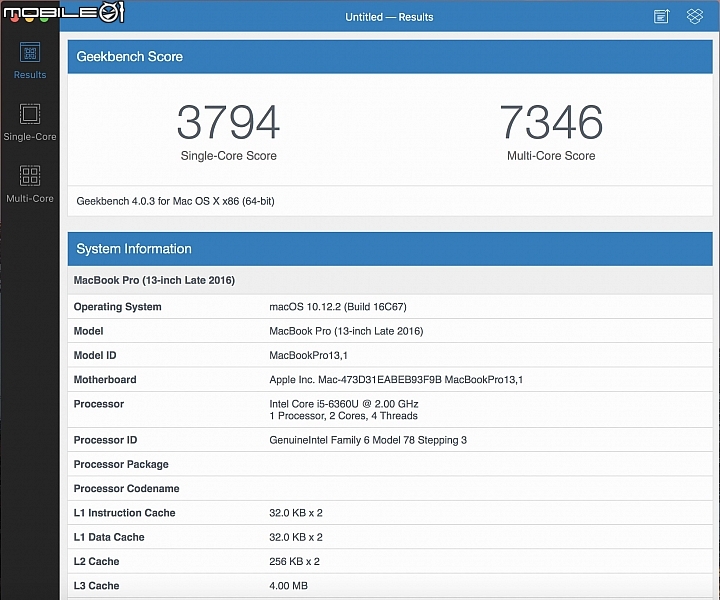The image size is (720, 600).
Task: Click the Processor row label
Action: pos(99,404)
